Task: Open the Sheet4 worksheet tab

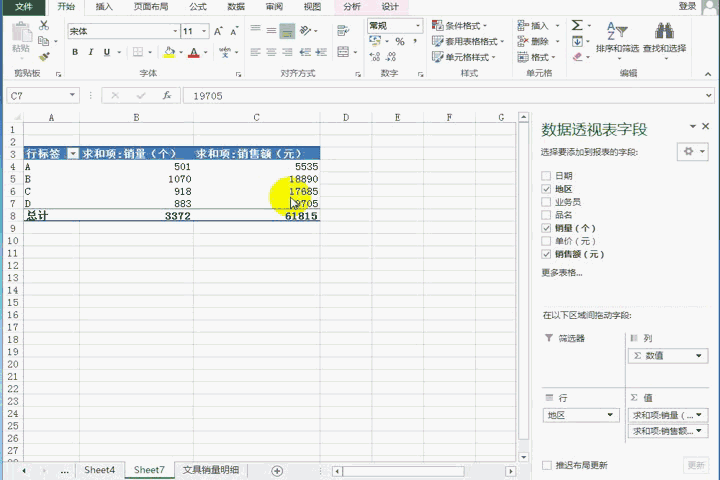Action: point(99,469)
